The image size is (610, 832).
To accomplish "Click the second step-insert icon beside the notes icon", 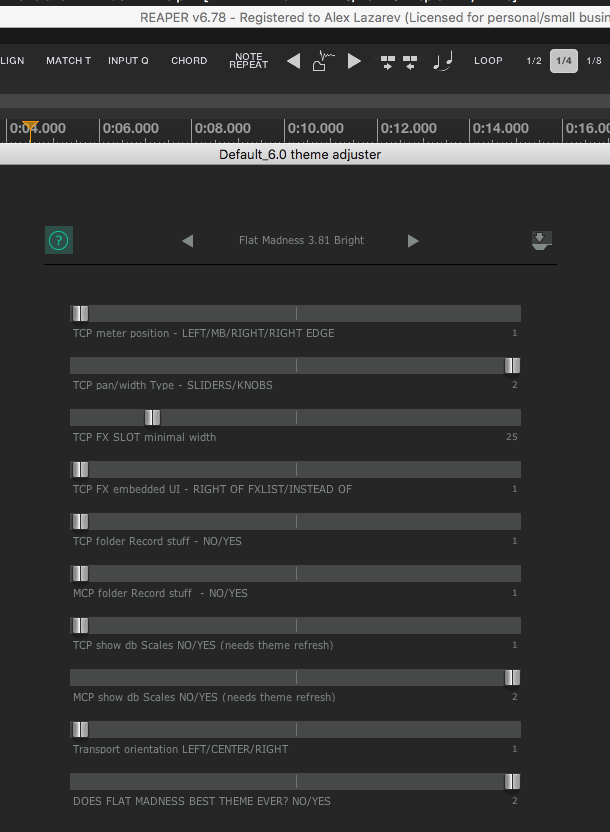I will click(x=410, y=61).
